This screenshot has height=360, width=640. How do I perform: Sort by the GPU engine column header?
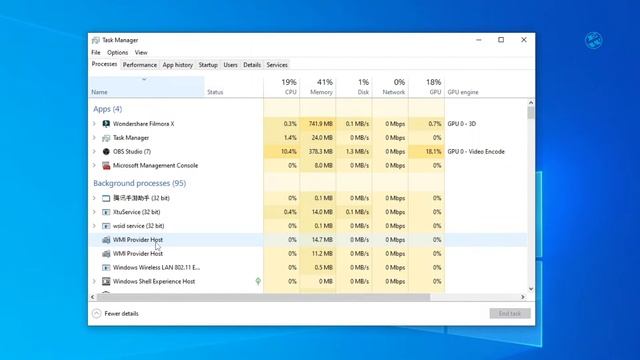point(486,87)
